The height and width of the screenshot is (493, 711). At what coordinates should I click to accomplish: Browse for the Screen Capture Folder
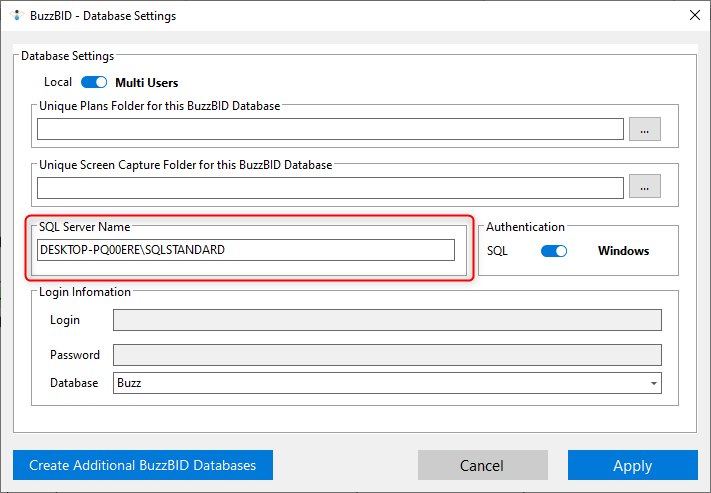(x=645, y=187)
